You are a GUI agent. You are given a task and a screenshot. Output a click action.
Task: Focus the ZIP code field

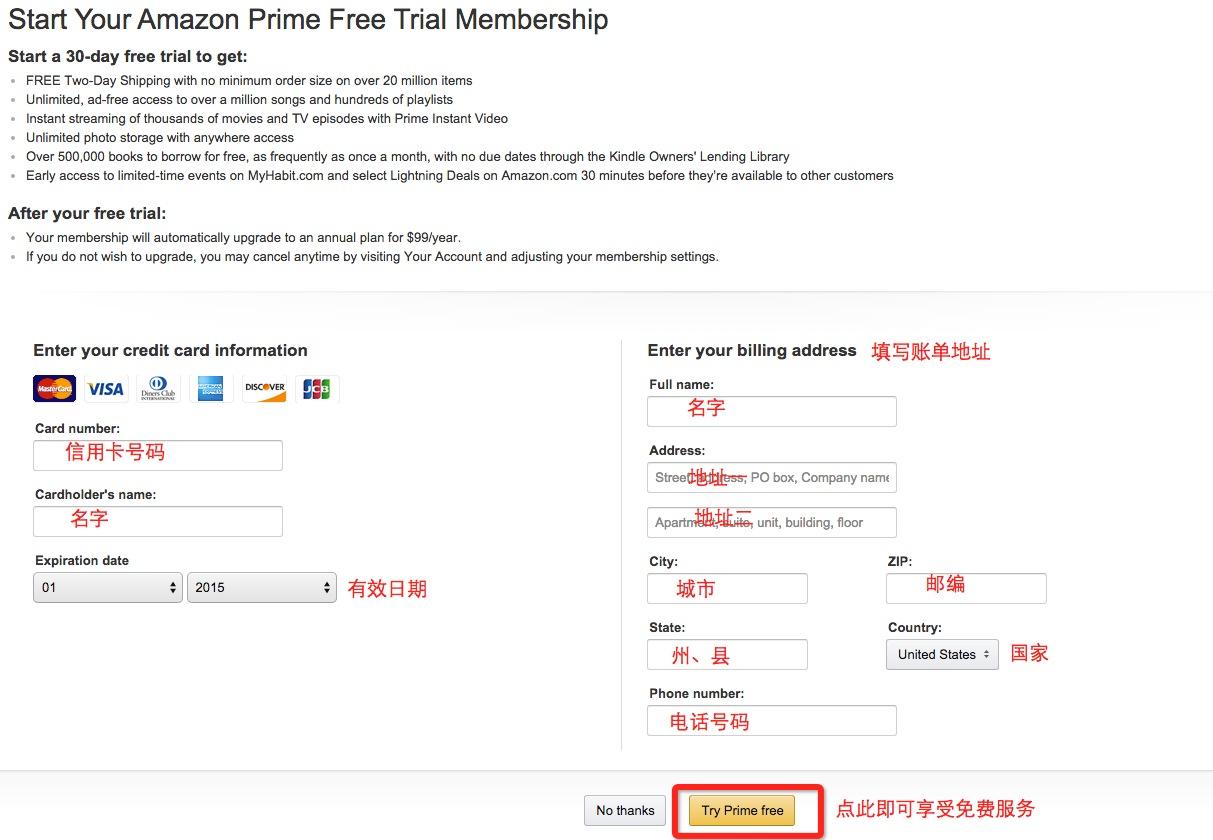point(966,588)
